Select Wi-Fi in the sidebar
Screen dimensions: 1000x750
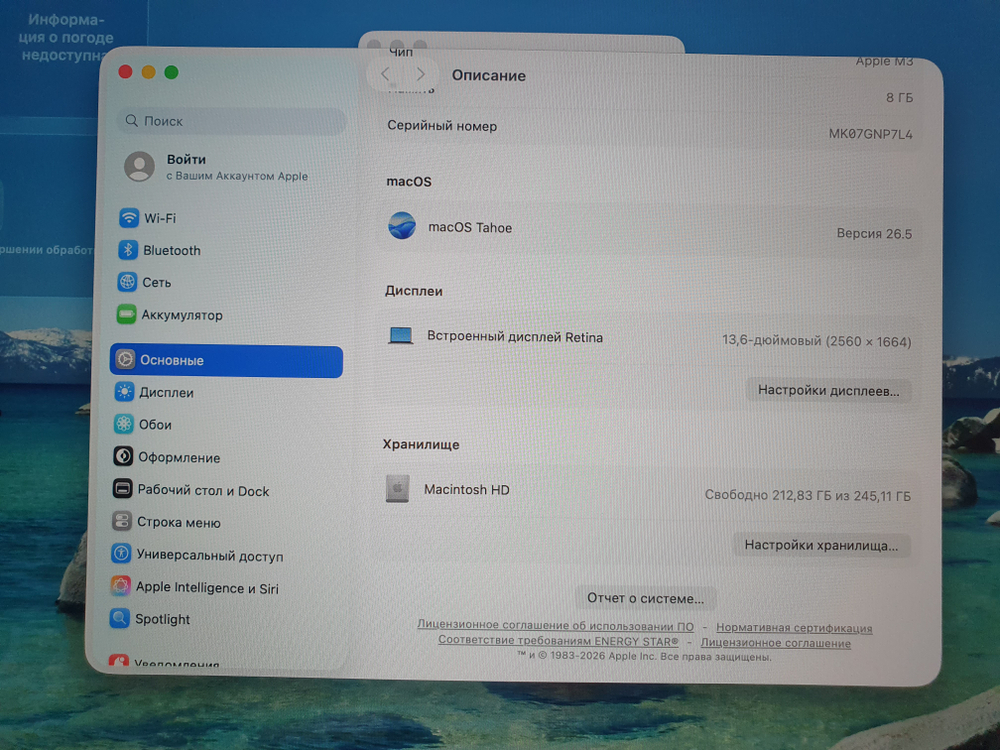159,218
